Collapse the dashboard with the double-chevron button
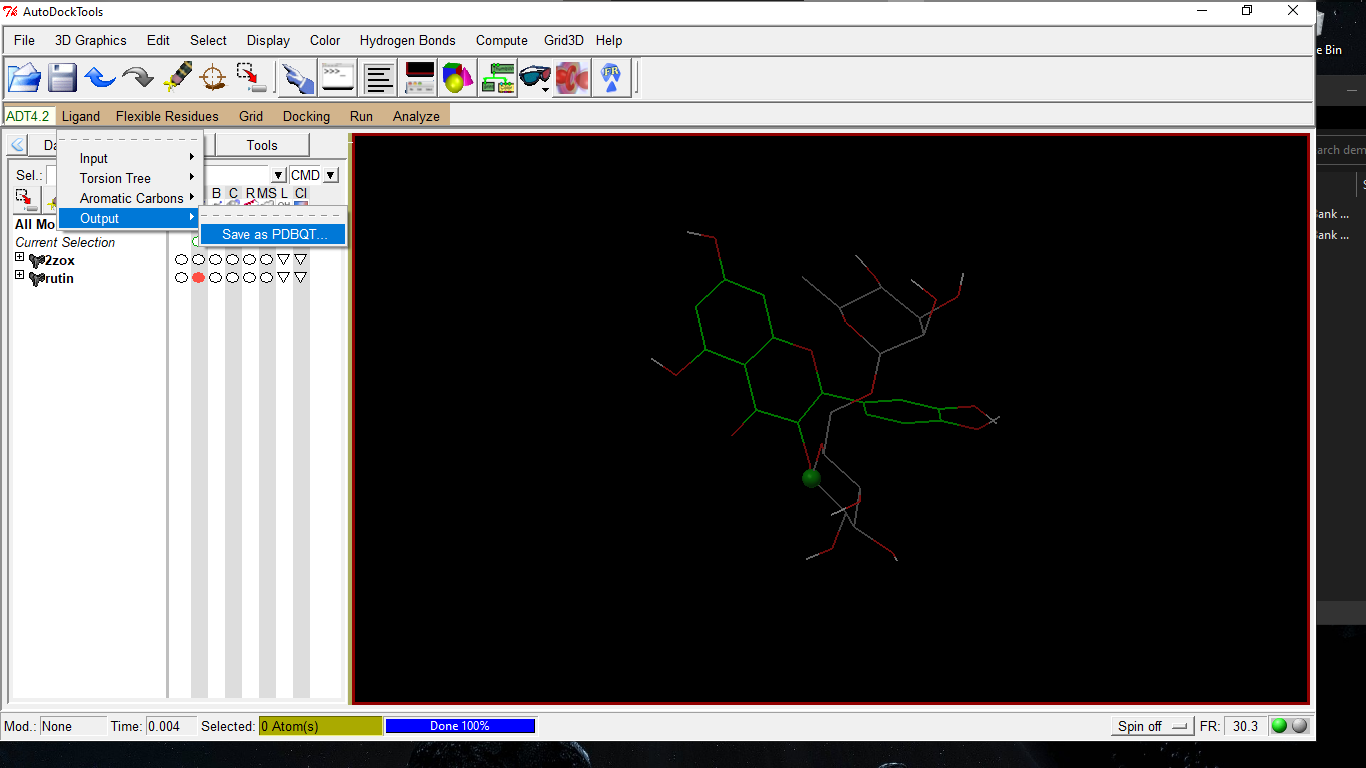 point(17,145)
